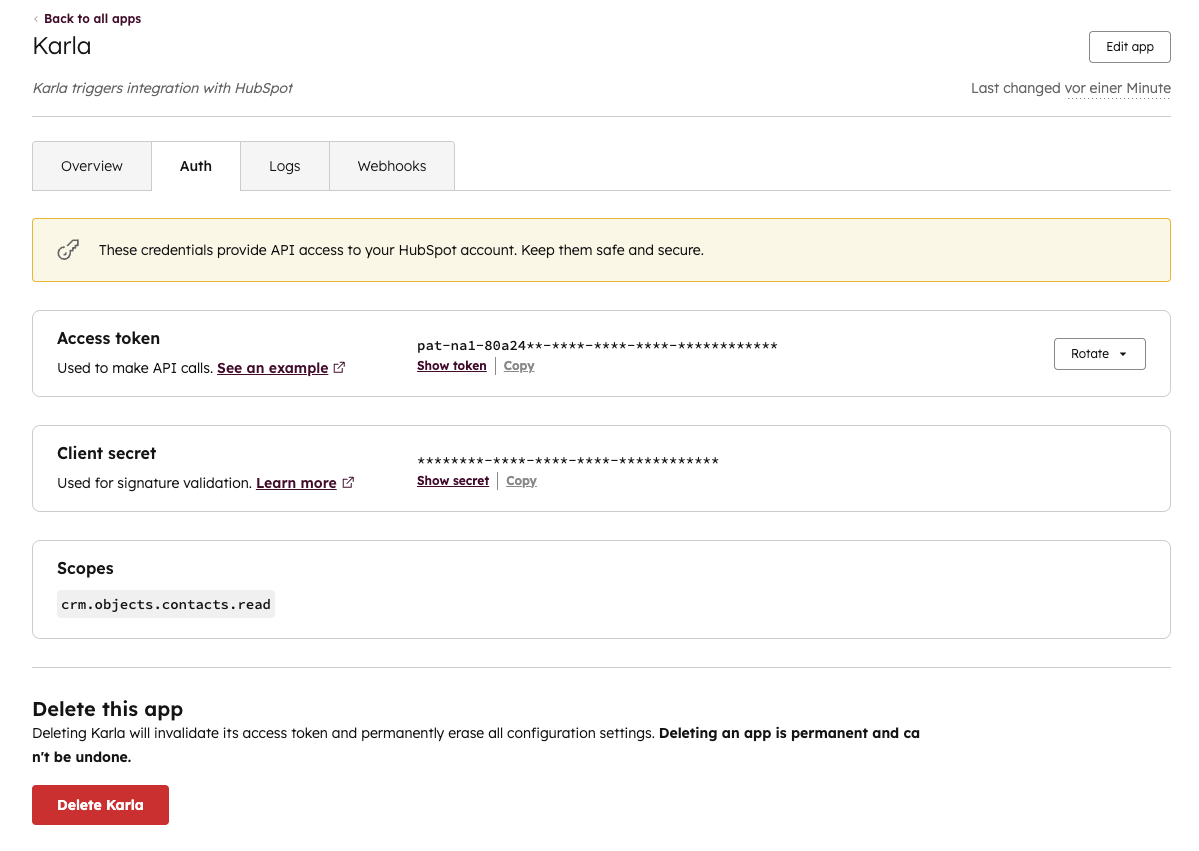This screenshot has height=851, width=1199.
Task: Click the key icon in the credentials banner
Action: click(x=68, y=248)
